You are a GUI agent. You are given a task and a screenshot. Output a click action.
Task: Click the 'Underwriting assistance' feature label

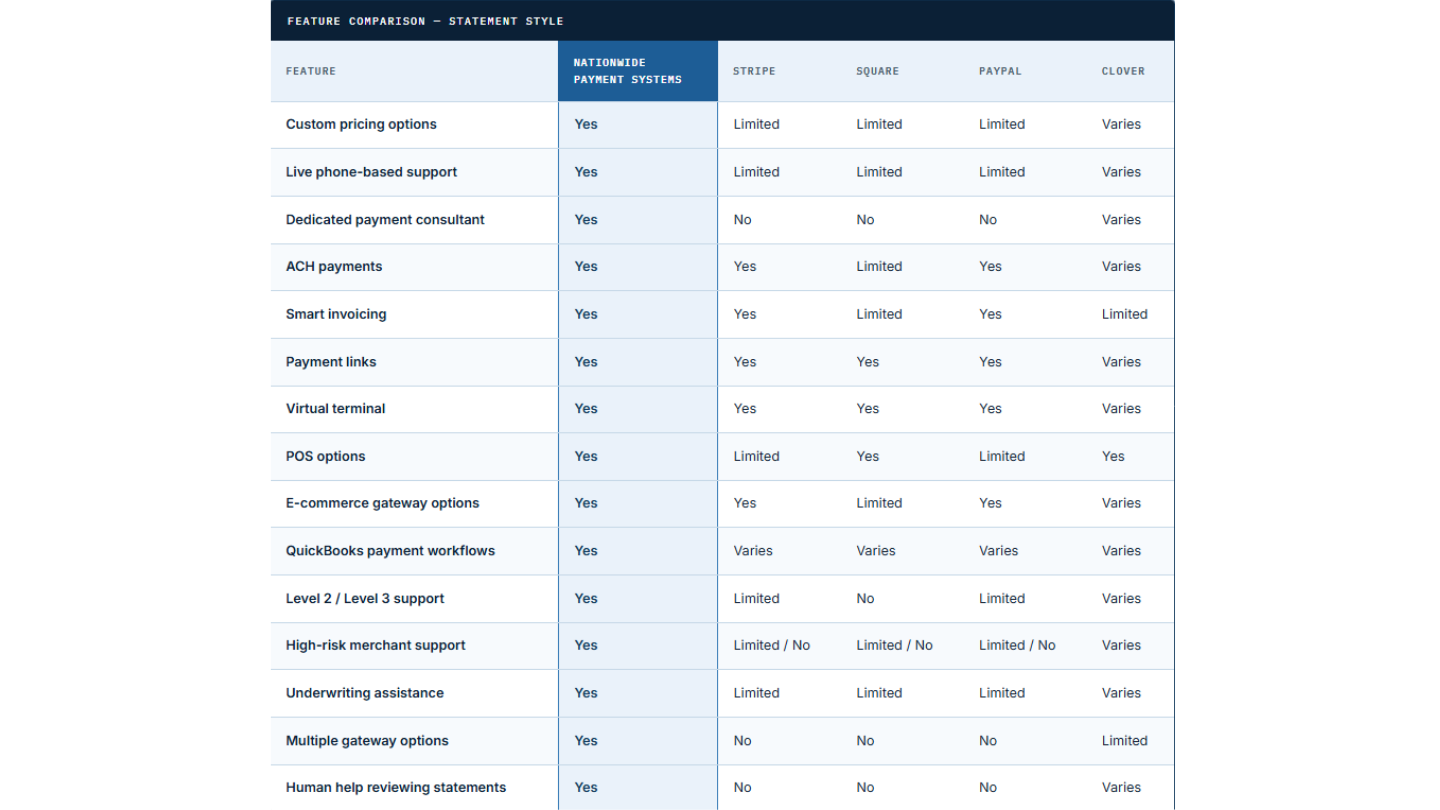365,693
